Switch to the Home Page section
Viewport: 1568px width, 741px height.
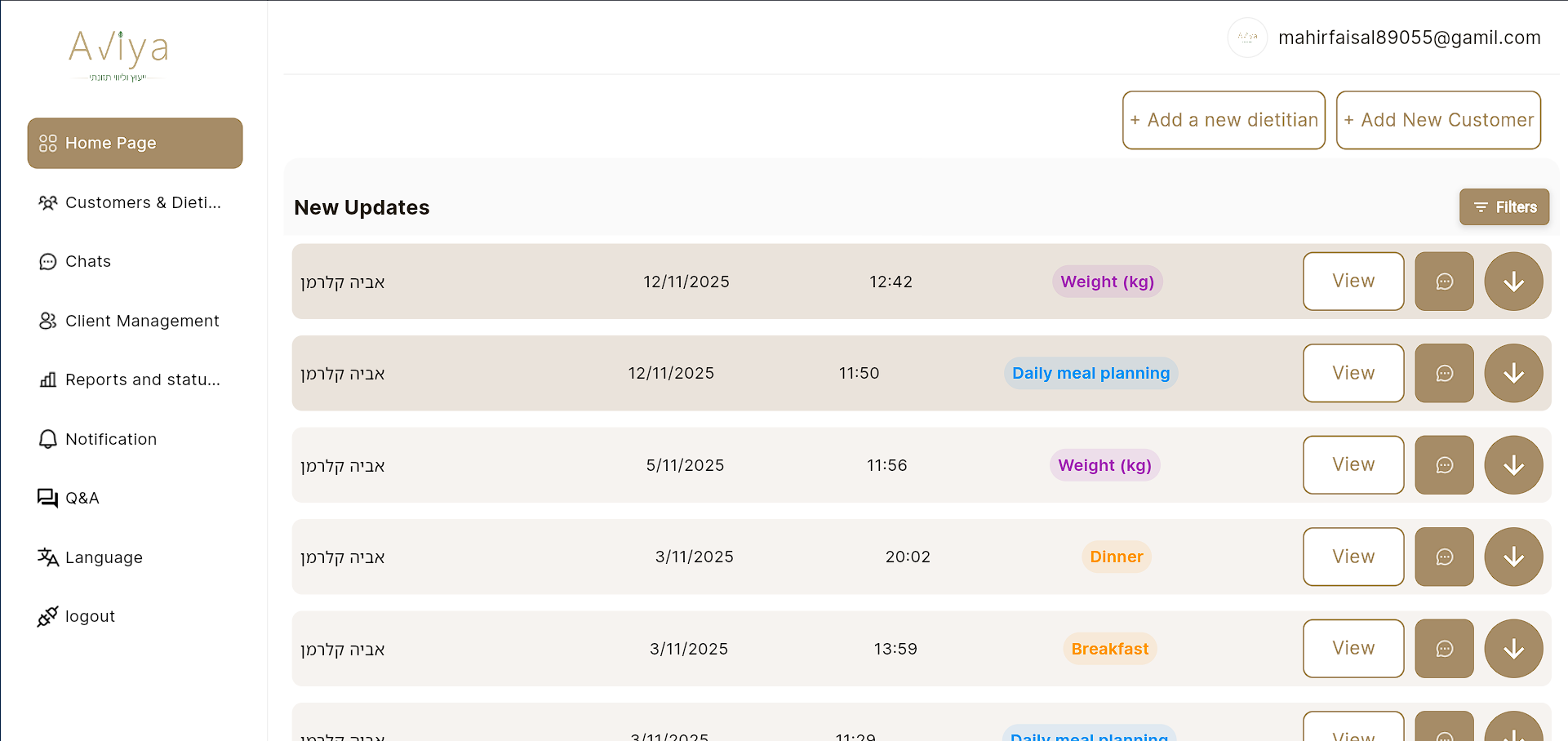135,143
